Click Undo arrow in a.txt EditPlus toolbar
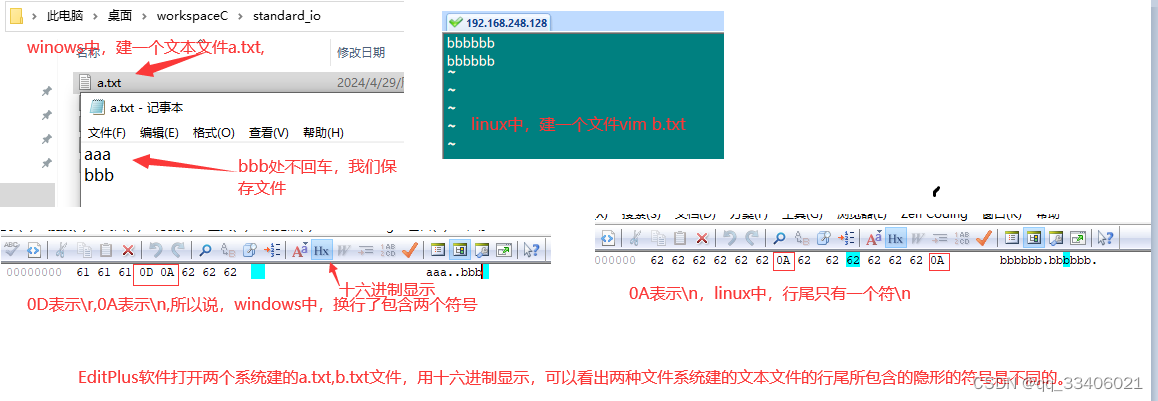Screen dimensions: 1158x401 pyautogui.click(x=155, y=250)
